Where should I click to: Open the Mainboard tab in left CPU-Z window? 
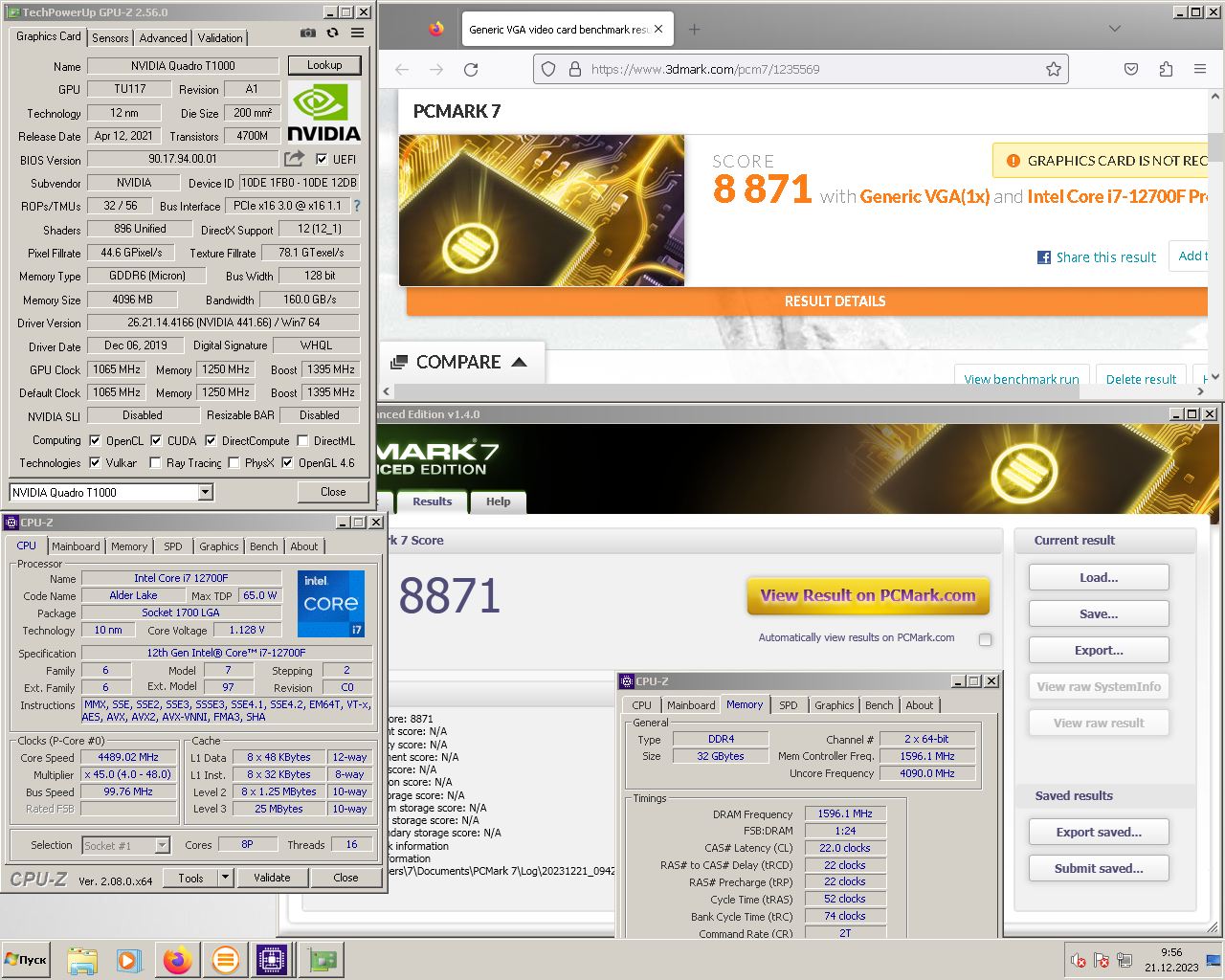[x=76, y=546]
